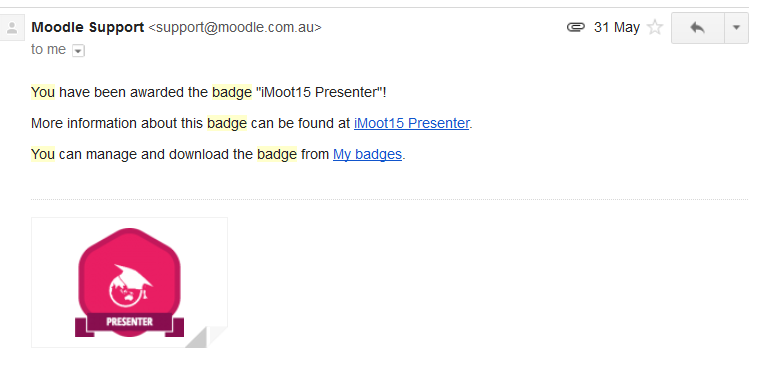This screenshot has height=375, width=772.
Task: Click the 31 May date stamp
Action: (616, 27)
